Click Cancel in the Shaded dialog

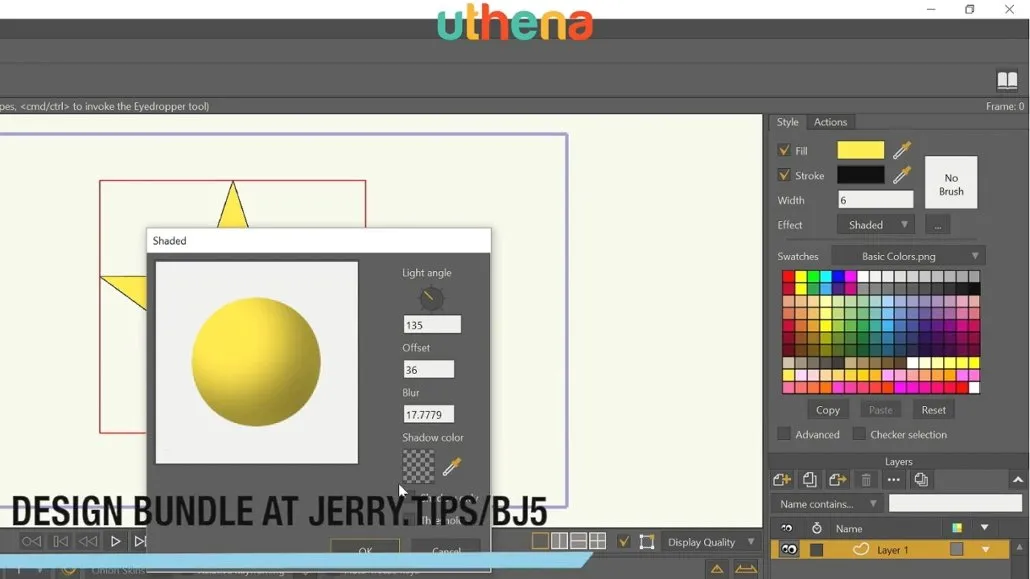[446, 549]
